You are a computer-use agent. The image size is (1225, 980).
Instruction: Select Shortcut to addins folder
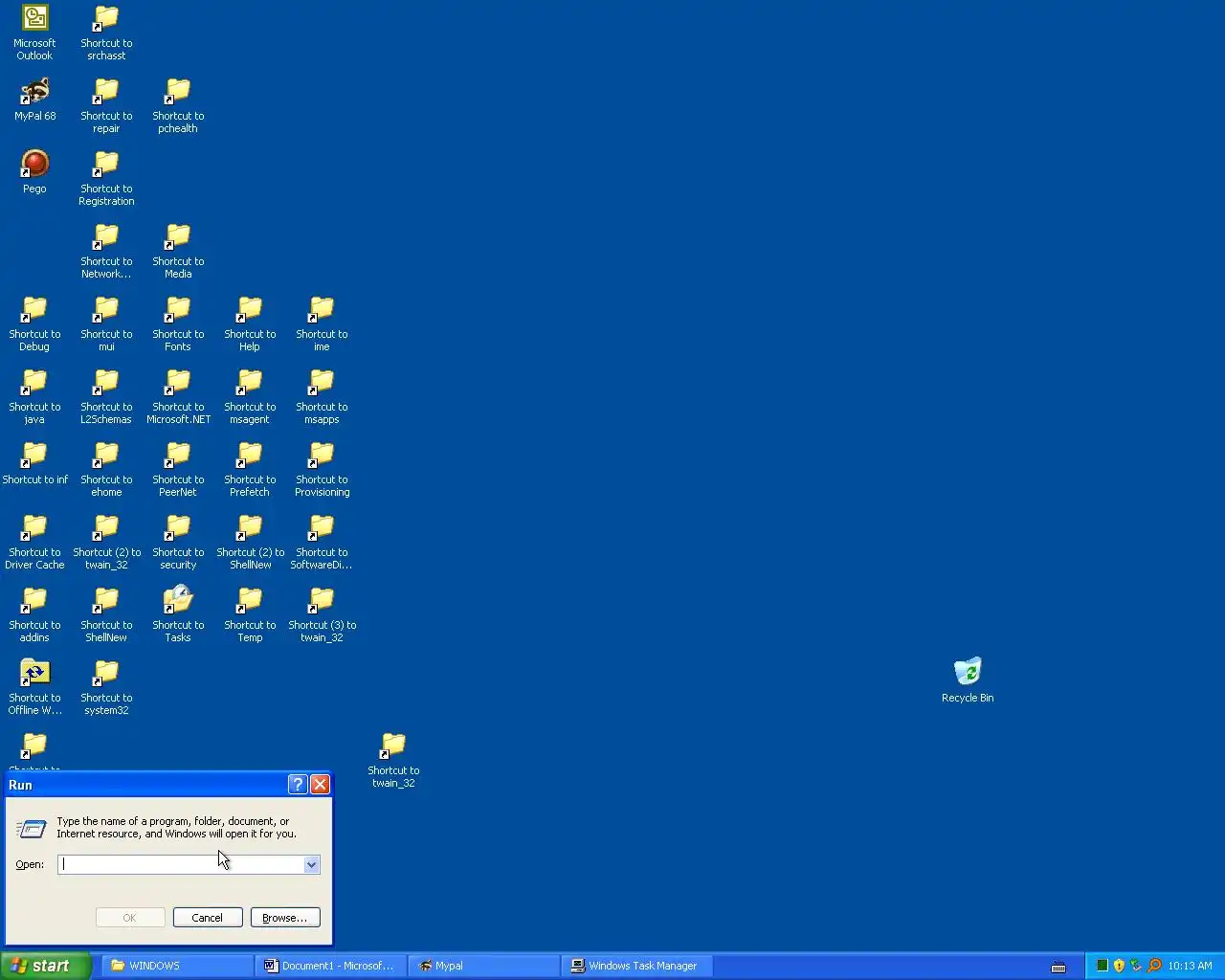(34, 614)
